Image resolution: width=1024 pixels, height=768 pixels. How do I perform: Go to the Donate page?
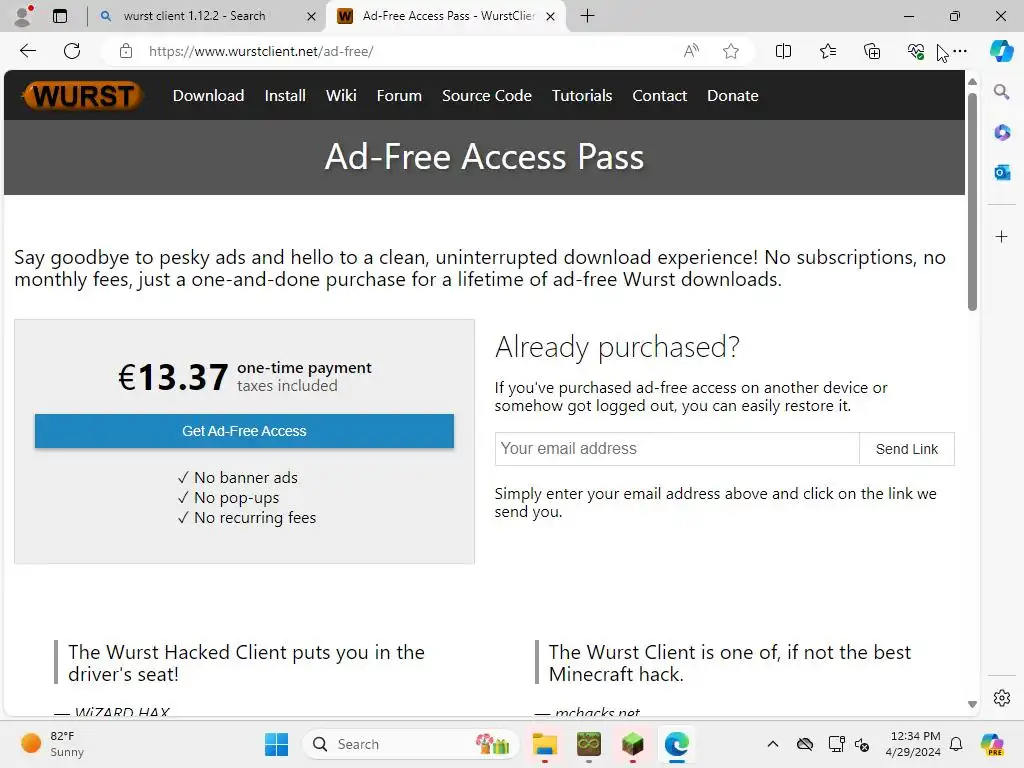point(733,95)
